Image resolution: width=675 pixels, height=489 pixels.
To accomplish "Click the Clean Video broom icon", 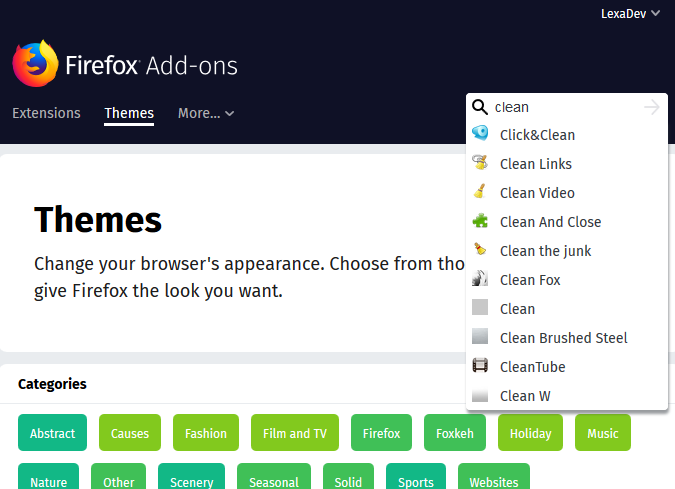I will [x=480, y=192].
